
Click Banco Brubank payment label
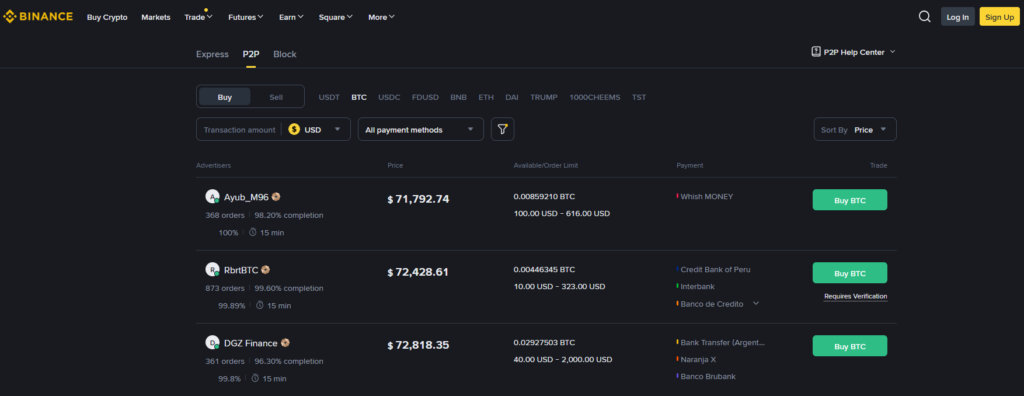tap(709, 376)
